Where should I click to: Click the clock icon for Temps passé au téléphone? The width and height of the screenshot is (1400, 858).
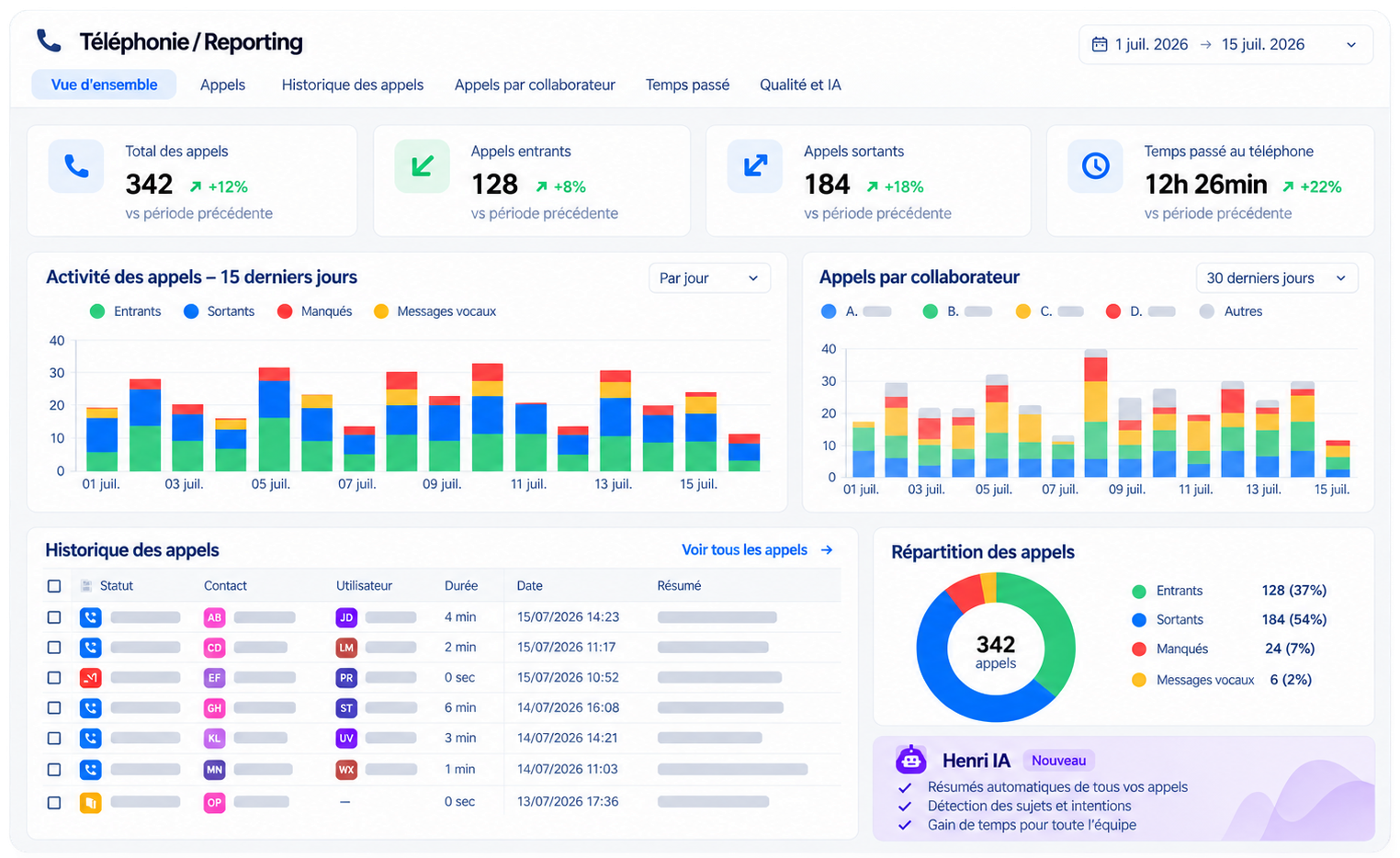tap(1095, 166)
